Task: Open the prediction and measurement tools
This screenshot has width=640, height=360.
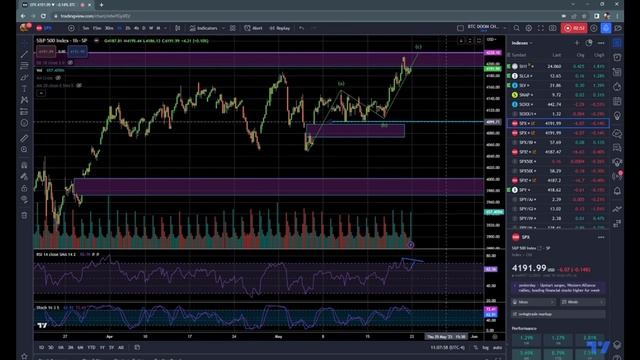Action: point(24,111)
